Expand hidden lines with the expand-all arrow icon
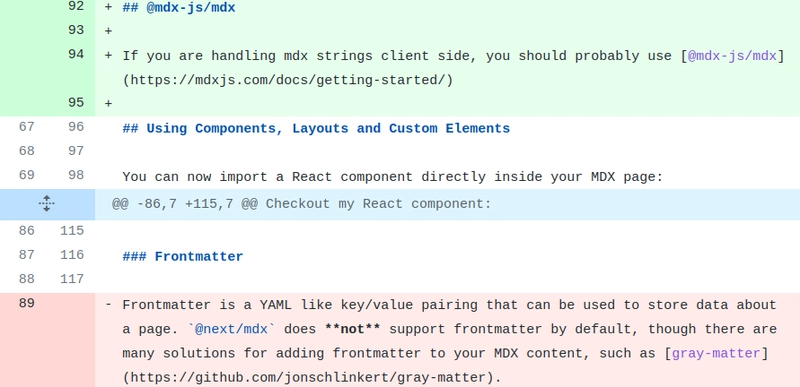This screenshot has height=387, width=800. [x=46, y=203]
